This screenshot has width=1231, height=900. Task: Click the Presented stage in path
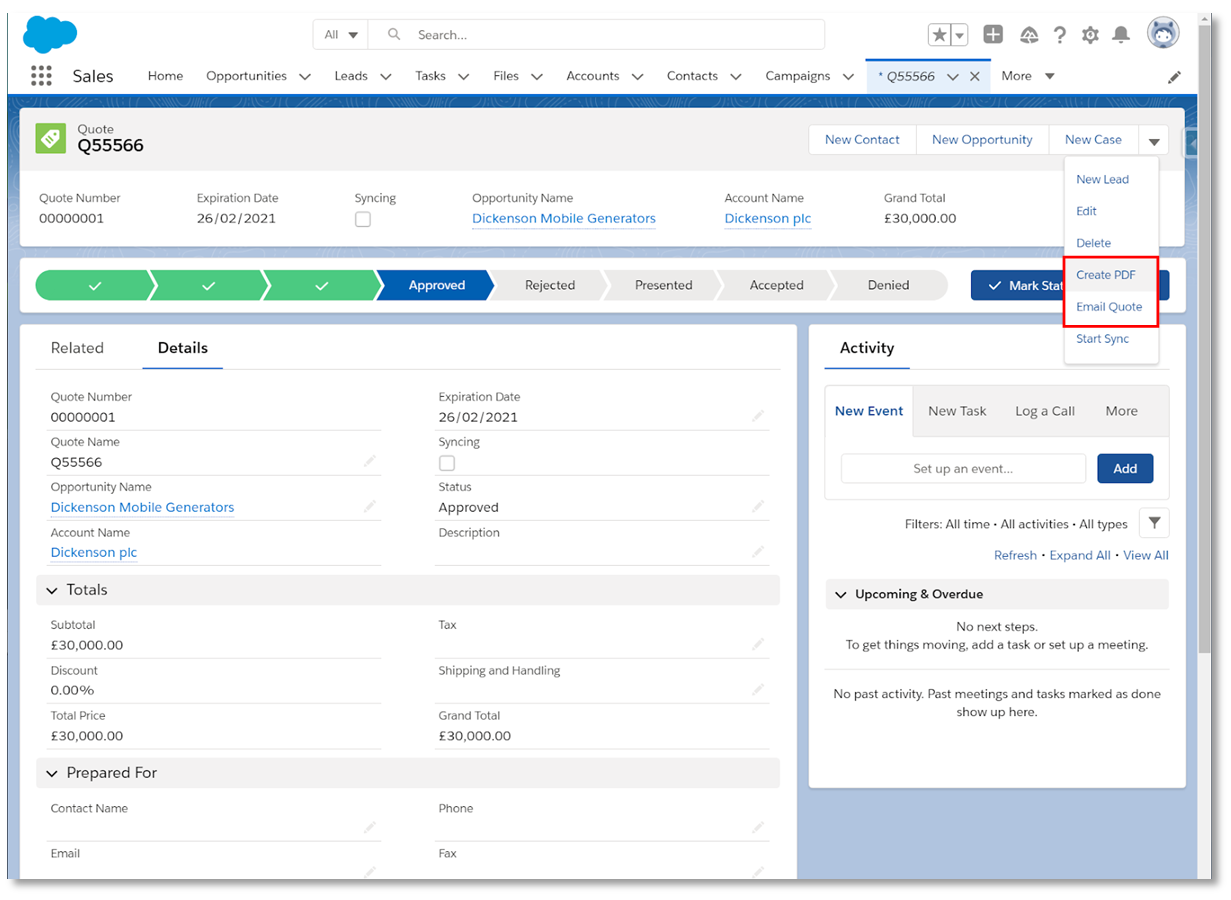point(663,285)
